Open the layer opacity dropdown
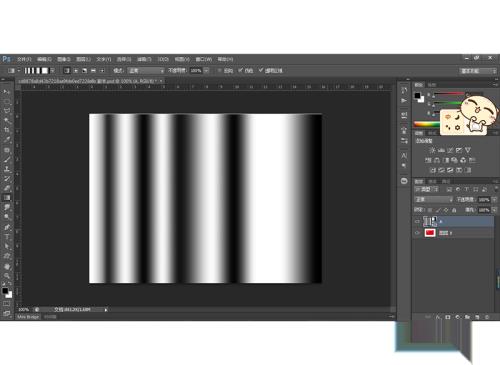This screenshot has width=500, height=365. point(494,199)
